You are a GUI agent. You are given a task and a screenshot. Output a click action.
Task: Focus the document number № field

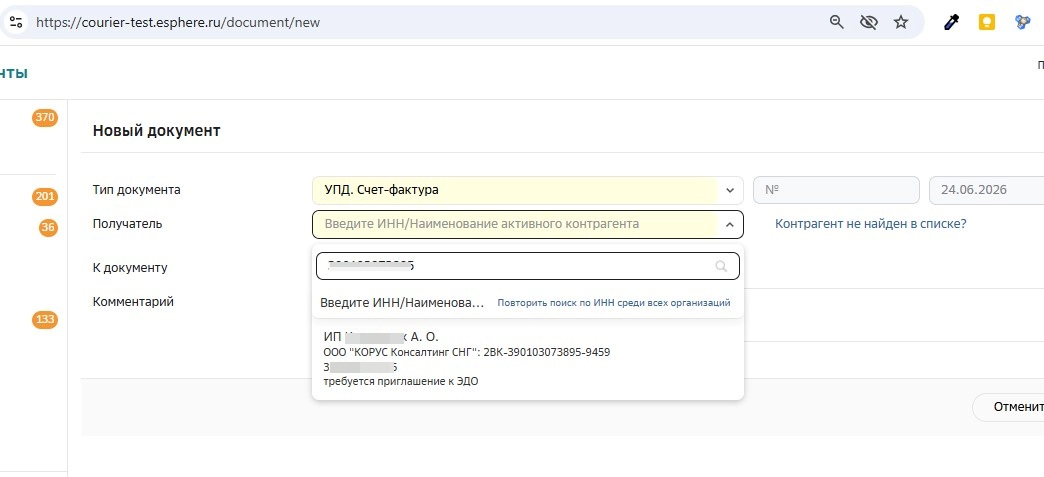[836, 191]
